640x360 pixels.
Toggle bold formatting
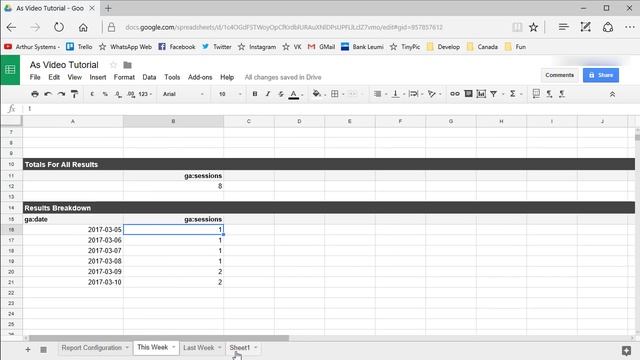point(255,94)
